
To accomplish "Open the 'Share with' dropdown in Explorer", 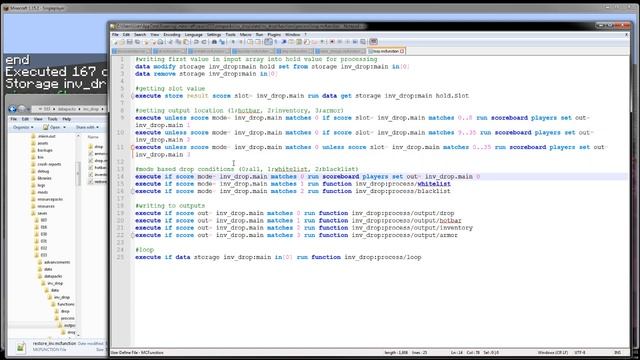I will coord(87,127).
